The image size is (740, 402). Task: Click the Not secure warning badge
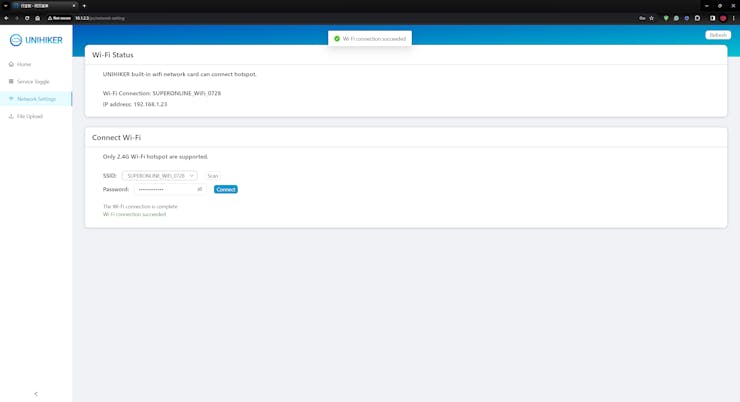pos(59,18)
